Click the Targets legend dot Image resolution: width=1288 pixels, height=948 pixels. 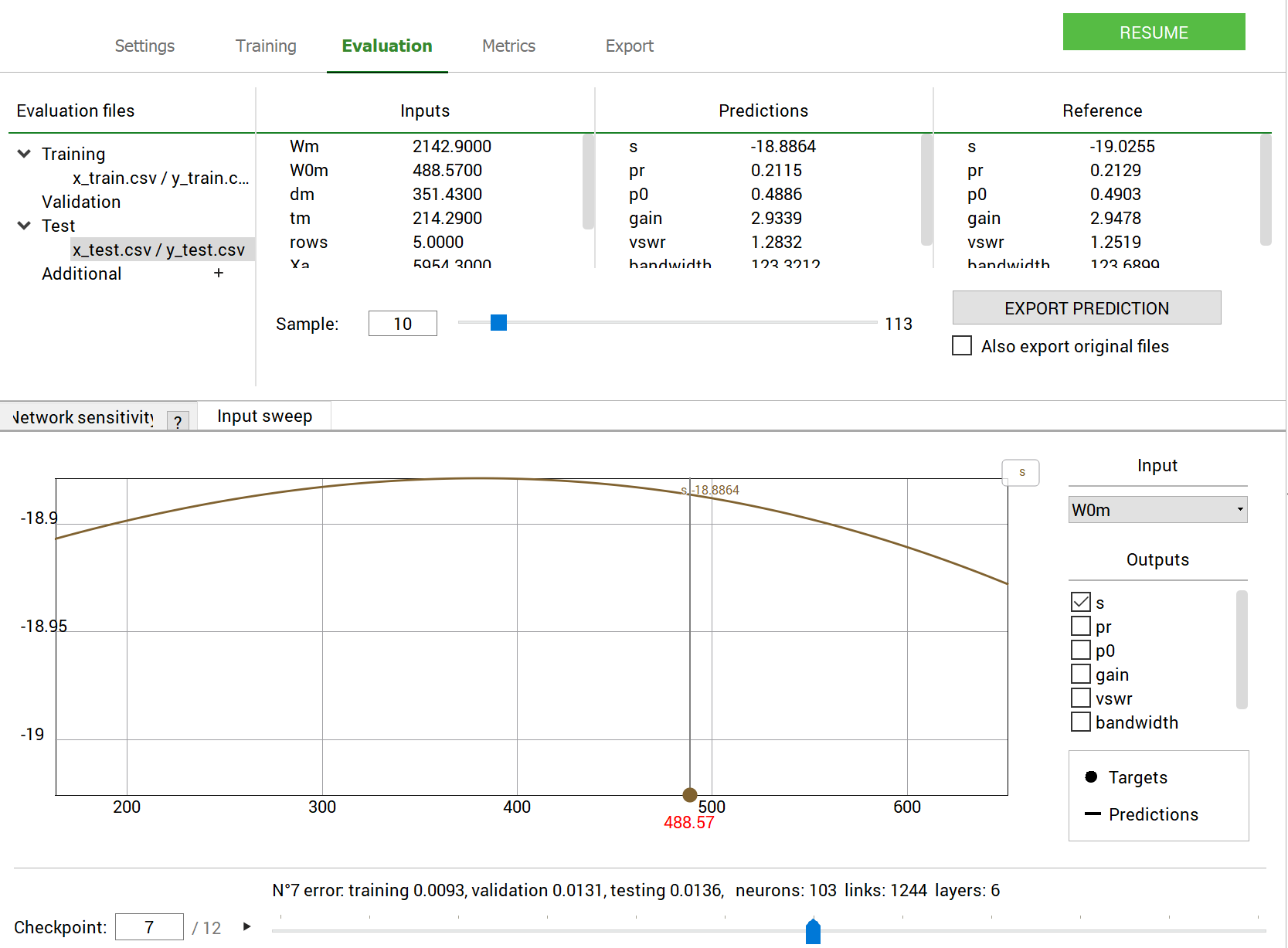1091,776
